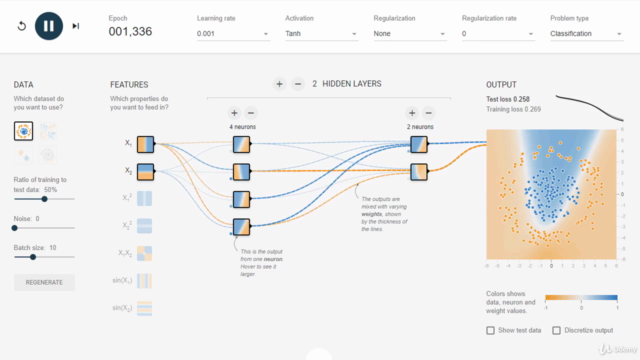The width and height of the screenshot is (640, 360).
Task: Toggle the X2 input feature
Action: tap(145, 172)
